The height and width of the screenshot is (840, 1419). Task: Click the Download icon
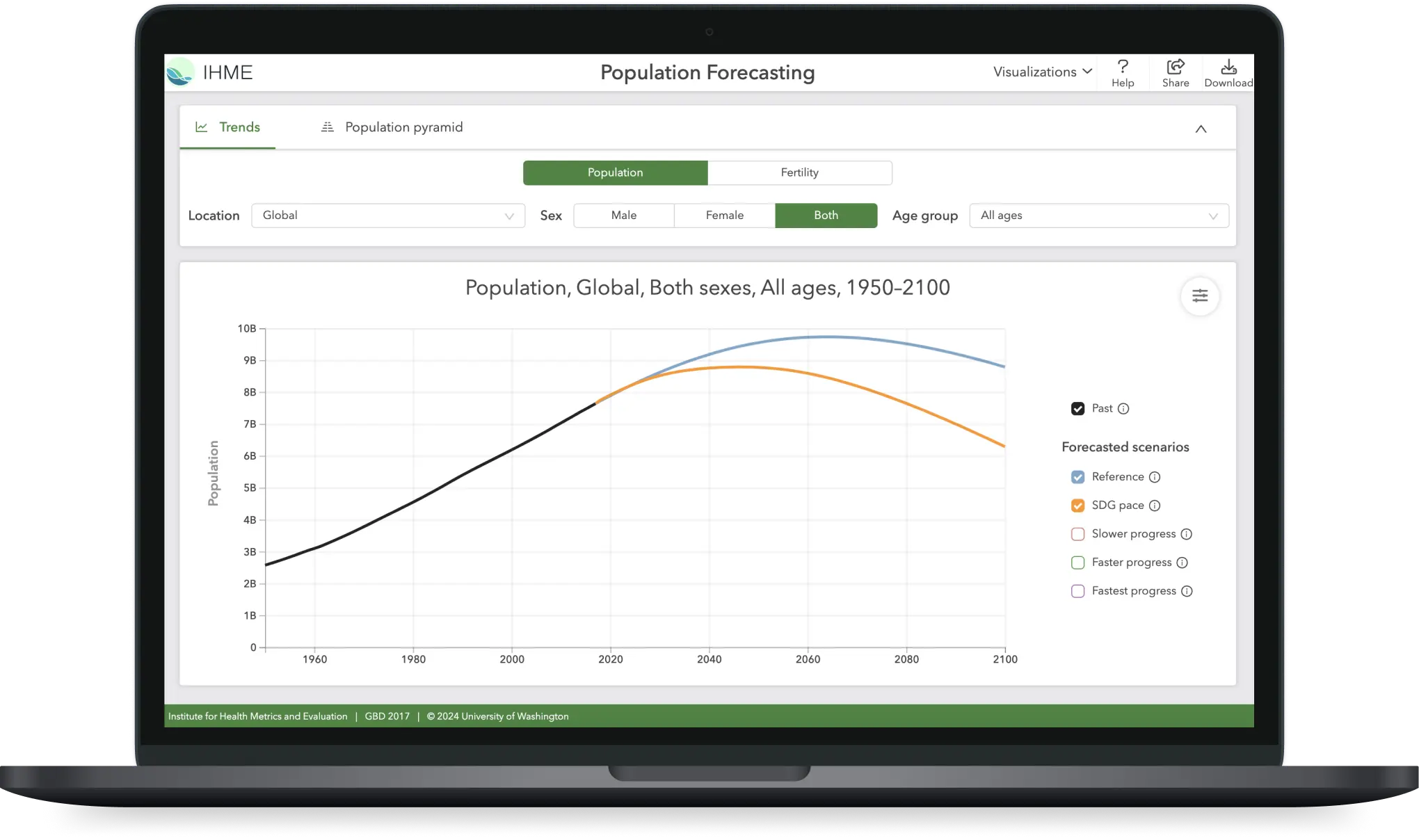[x=1229, y=66]
